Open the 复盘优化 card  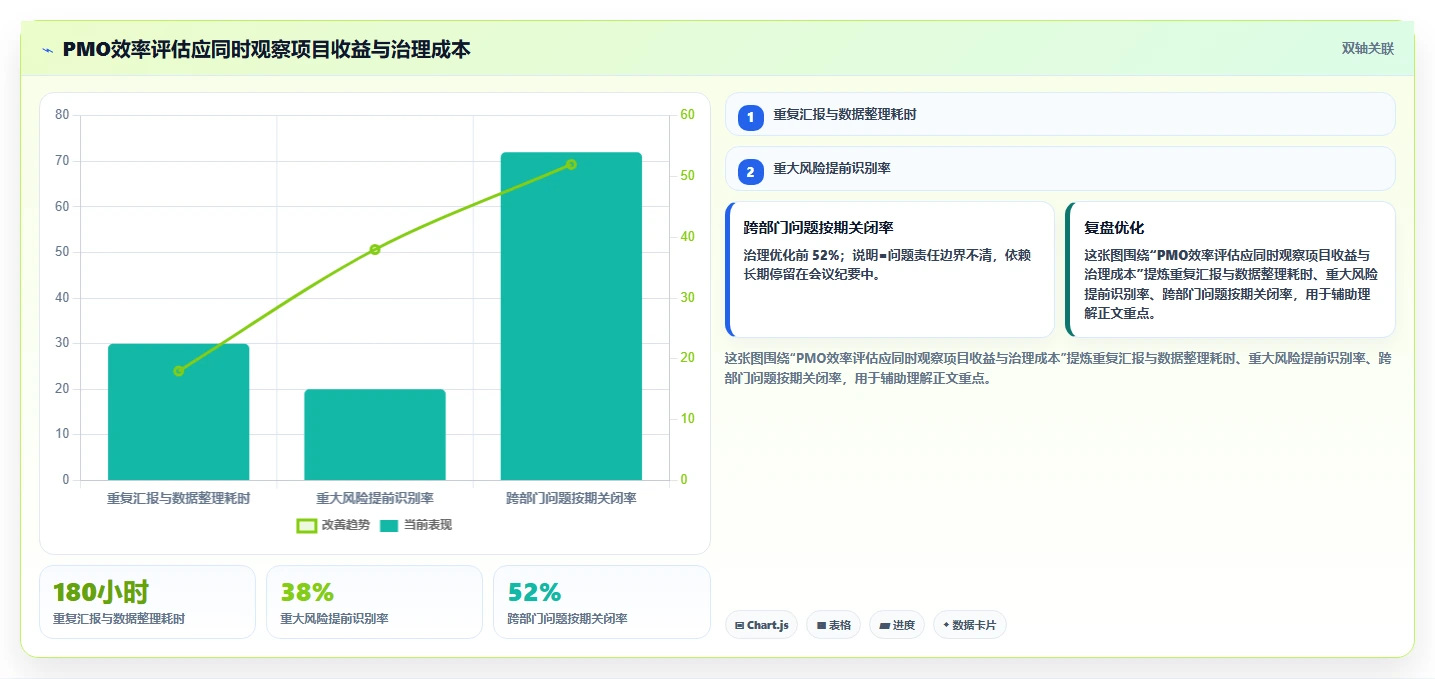[1230, 270]
